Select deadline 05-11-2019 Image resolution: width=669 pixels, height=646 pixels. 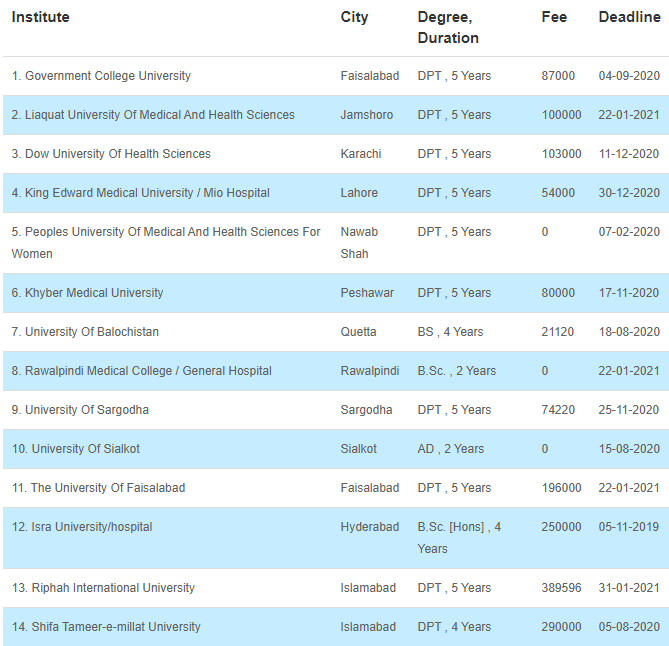click(629, 527)
